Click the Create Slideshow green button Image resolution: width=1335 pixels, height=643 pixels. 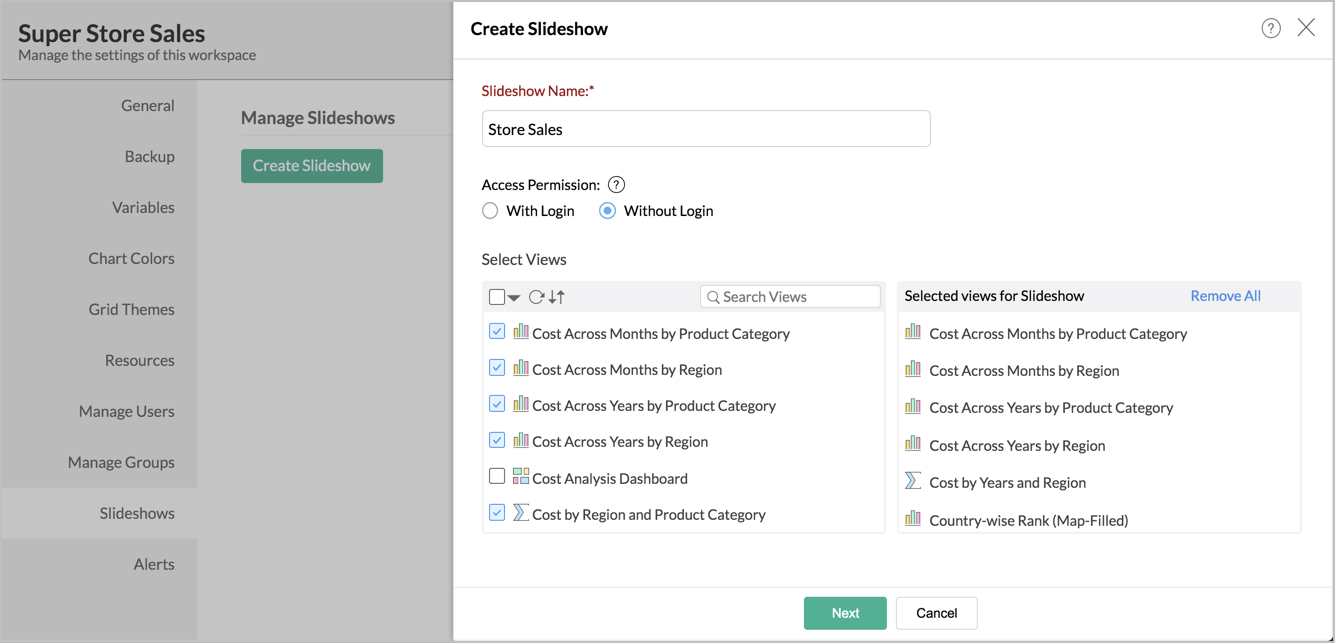(311, 165)
